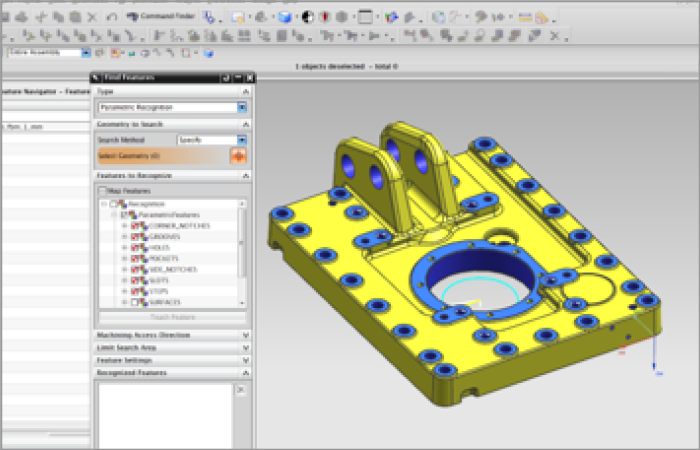
Task: Collapse the Recognized Features section
Action: coord(246,372)
